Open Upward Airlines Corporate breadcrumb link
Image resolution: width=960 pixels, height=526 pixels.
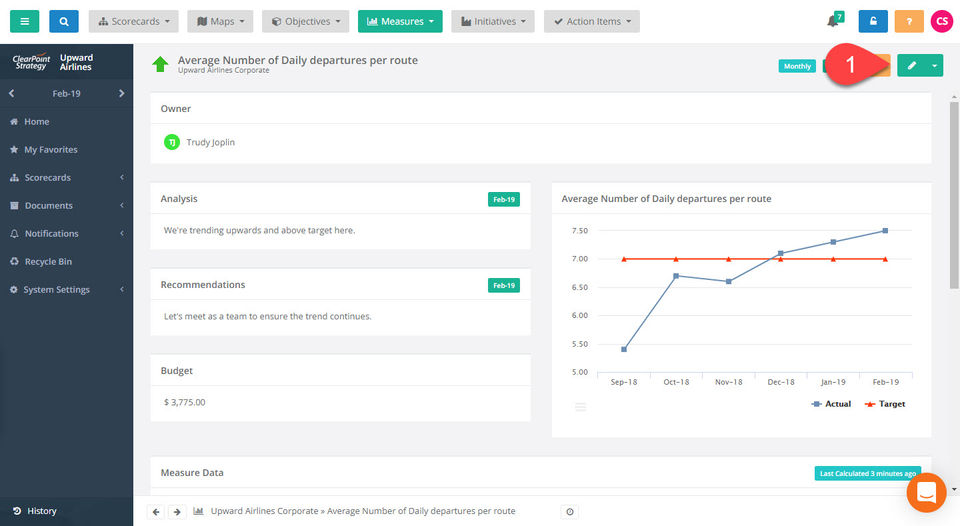click(x=264, y=511)
